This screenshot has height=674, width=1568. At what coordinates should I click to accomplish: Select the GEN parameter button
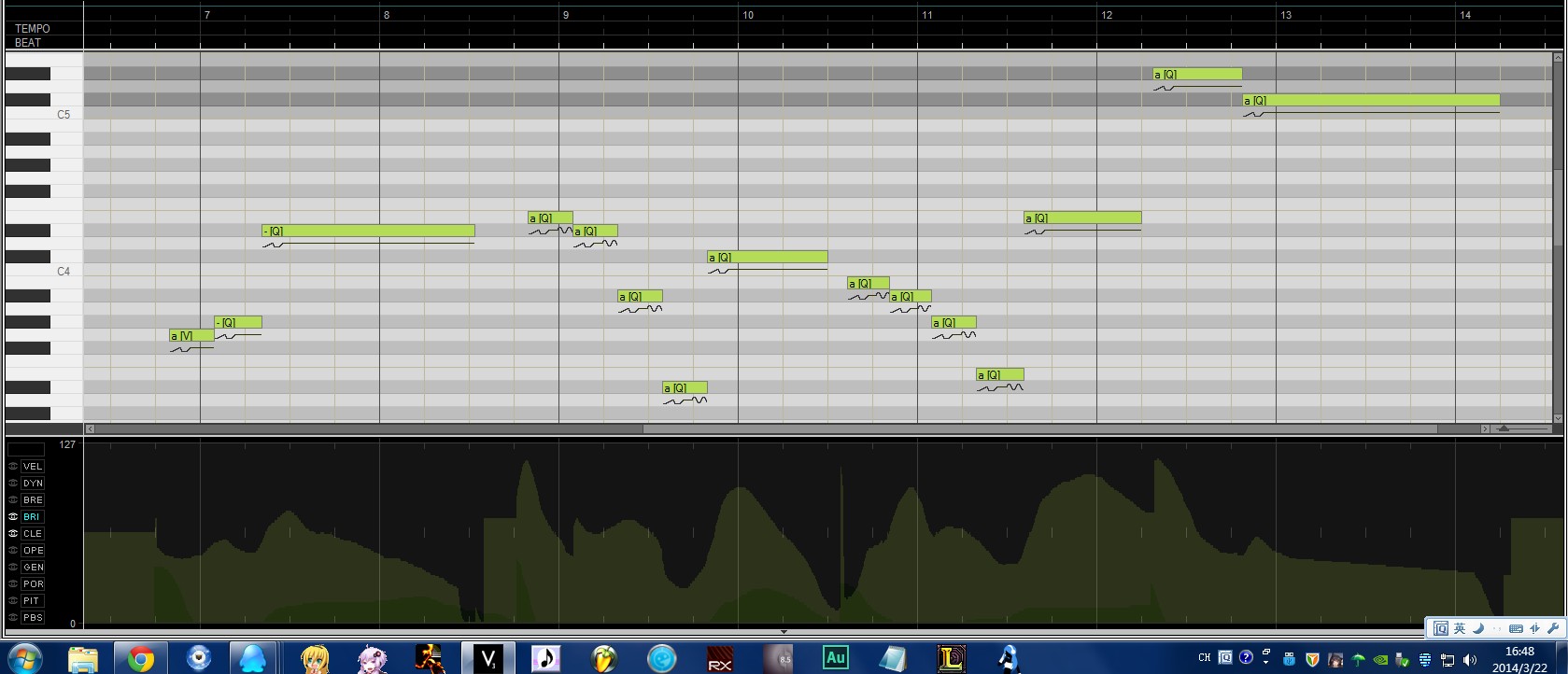tap(33, 567)
